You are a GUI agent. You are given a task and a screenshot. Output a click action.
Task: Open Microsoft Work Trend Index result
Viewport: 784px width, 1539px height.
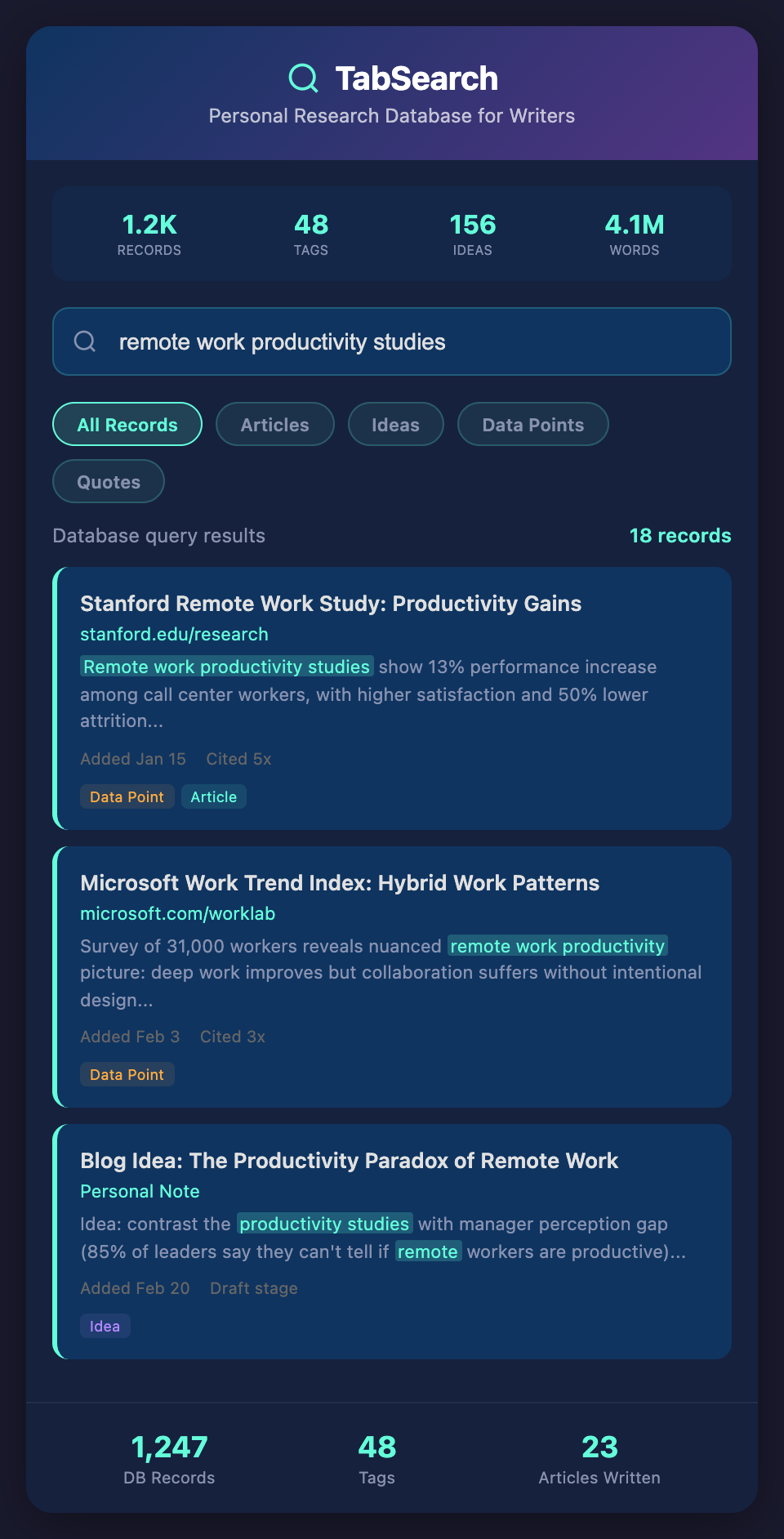click(x=340, y=883)
